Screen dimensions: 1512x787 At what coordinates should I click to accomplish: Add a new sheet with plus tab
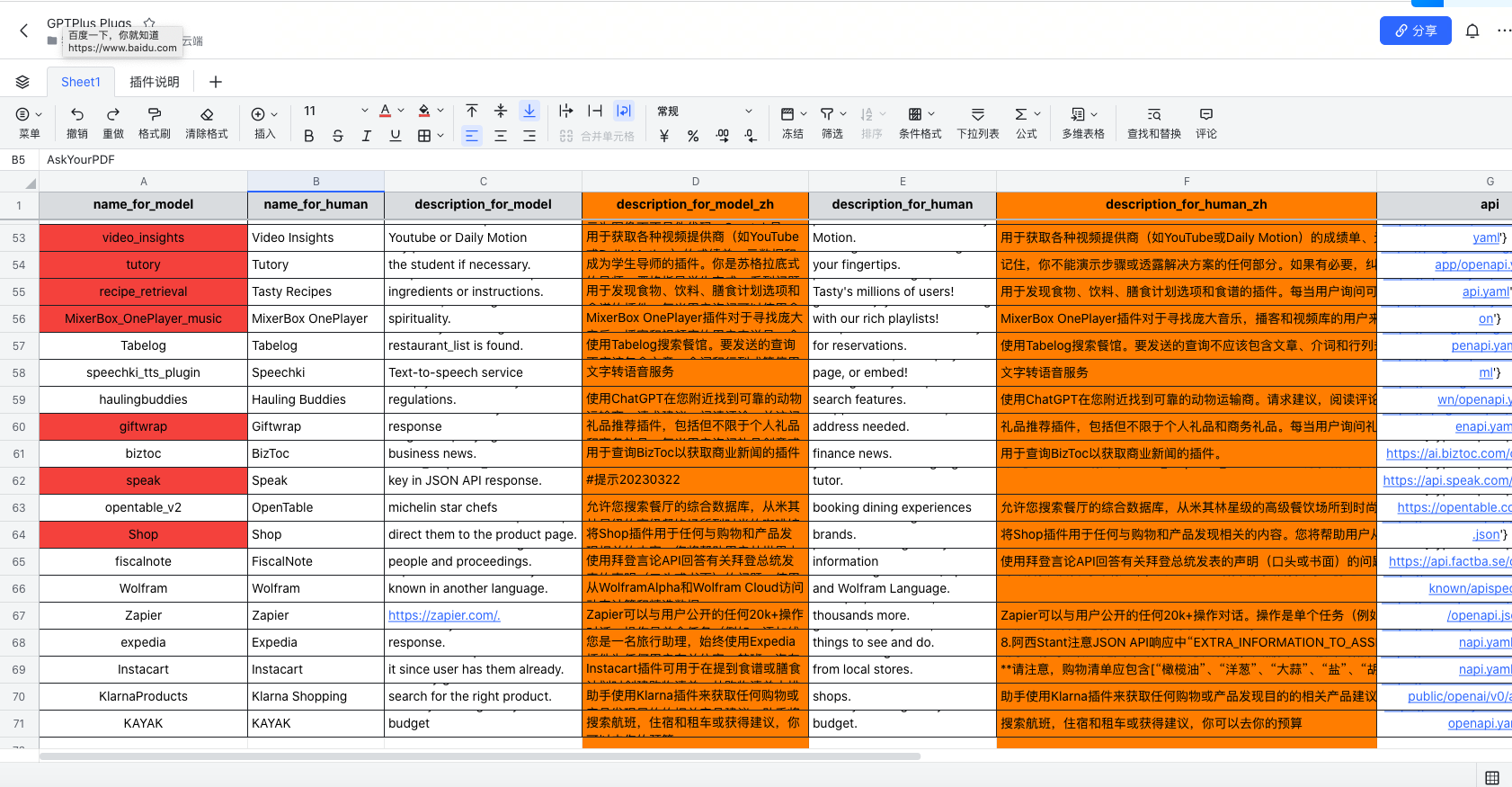[x=216, y=82]
